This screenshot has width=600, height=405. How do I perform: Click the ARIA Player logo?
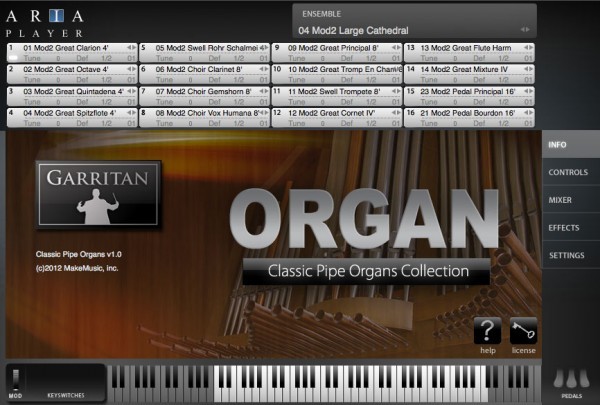point(45,24)
